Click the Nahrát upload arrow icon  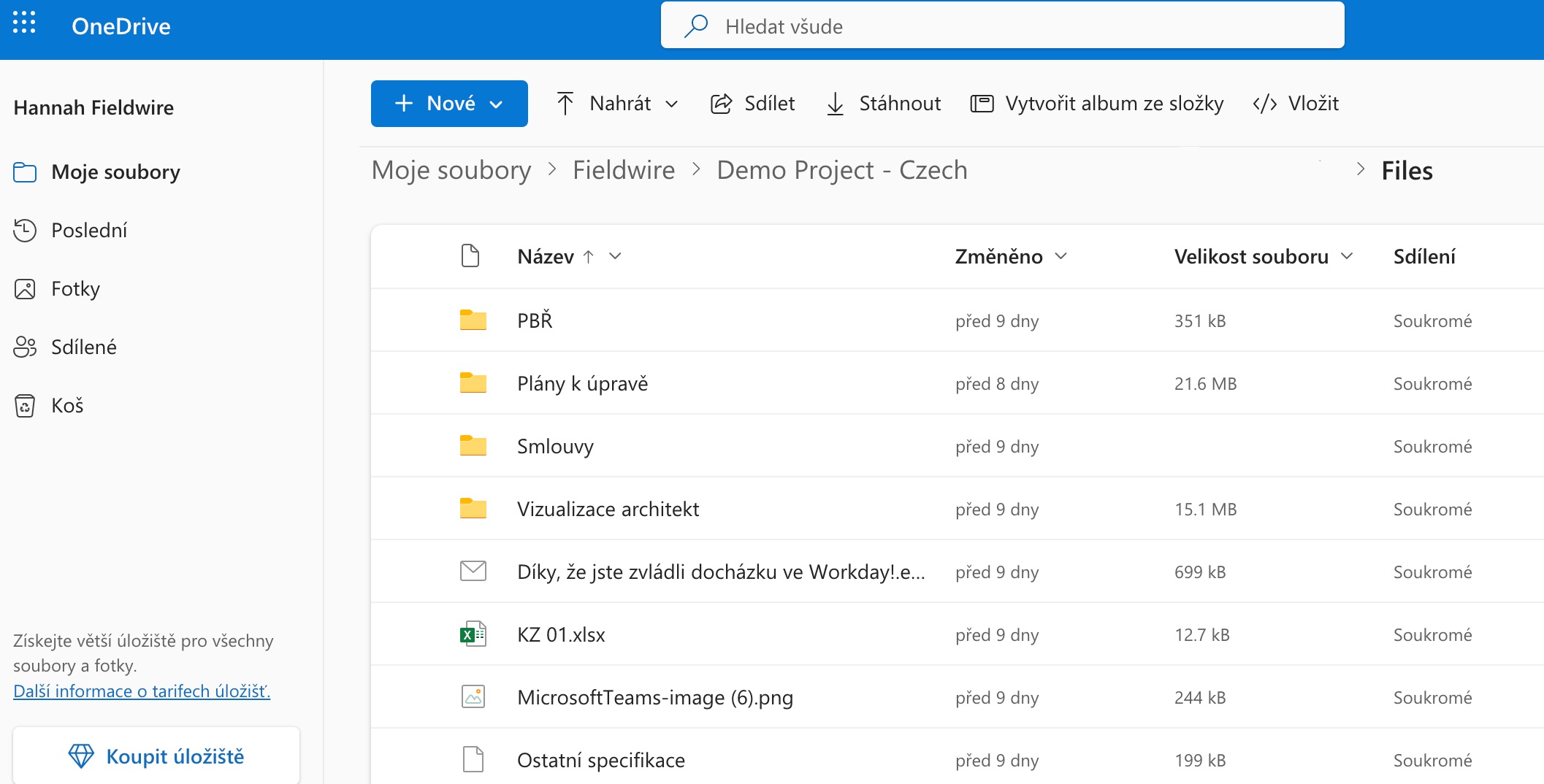click(565, 104)
